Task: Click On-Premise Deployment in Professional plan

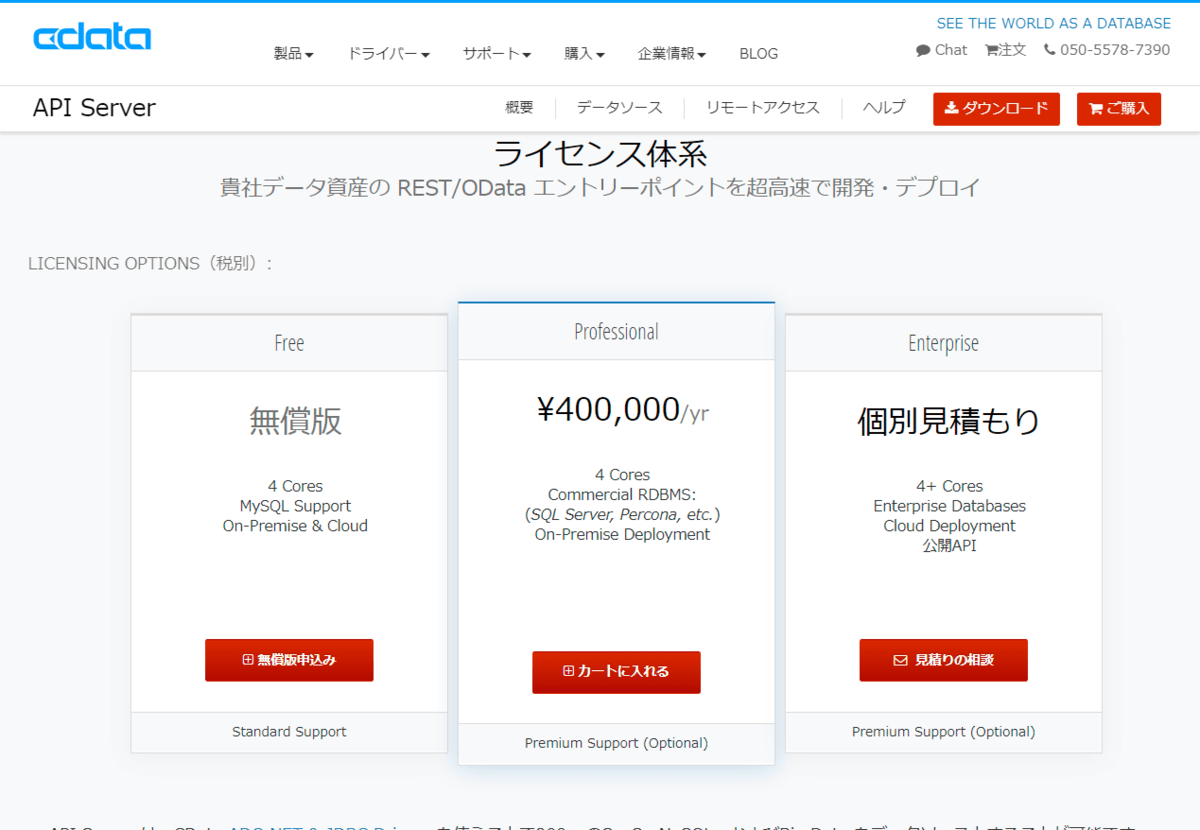Action: pyautogui.click(x=622, y=534)
